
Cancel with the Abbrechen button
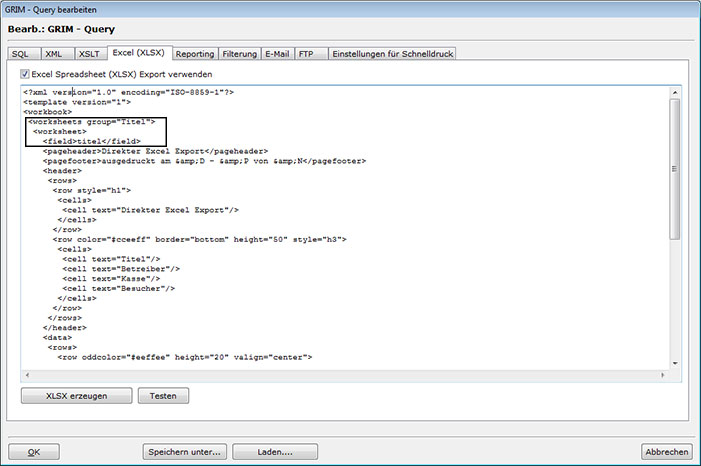point(667,452)
